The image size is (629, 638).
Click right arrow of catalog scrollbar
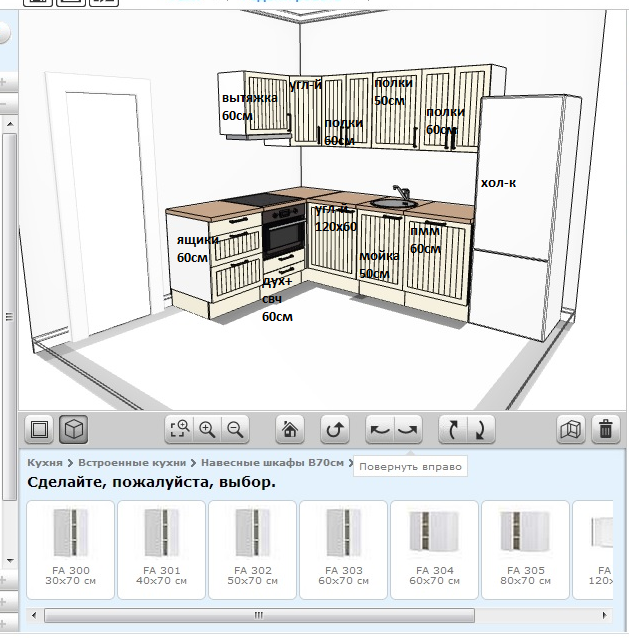[605, 615]
